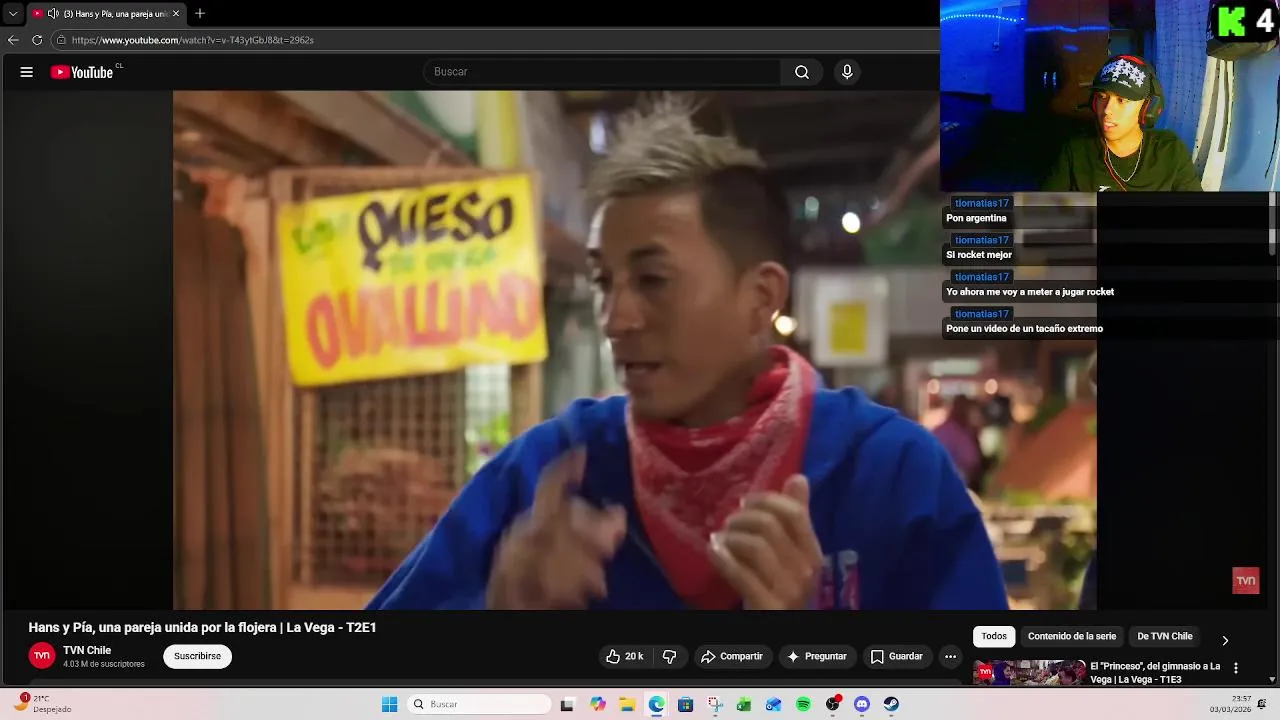
Task: Open the weather widget showing 21°C
Action: click(42, 703)
